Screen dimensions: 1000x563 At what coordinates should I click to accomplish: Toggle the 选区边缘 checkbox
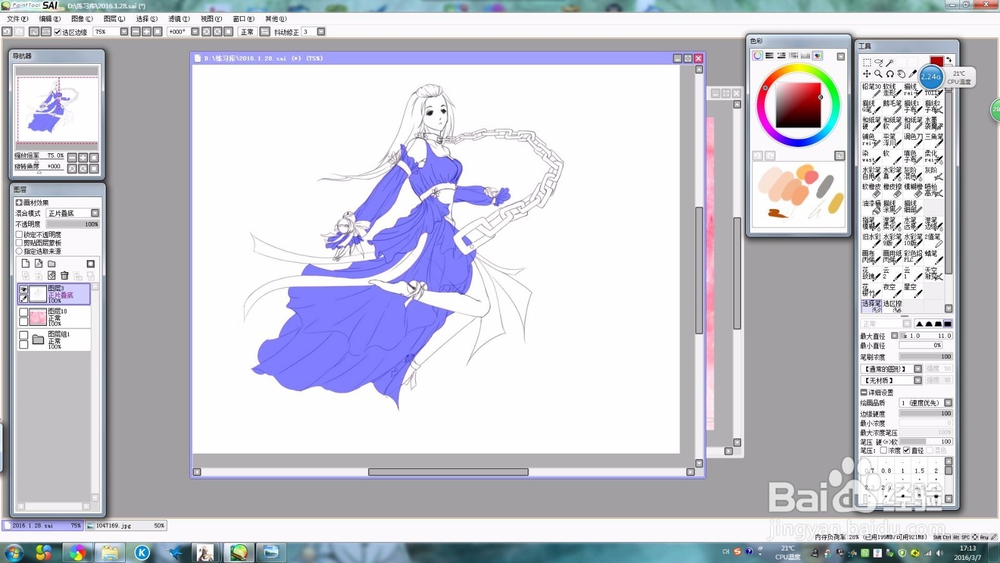click(x=57, y=31)
